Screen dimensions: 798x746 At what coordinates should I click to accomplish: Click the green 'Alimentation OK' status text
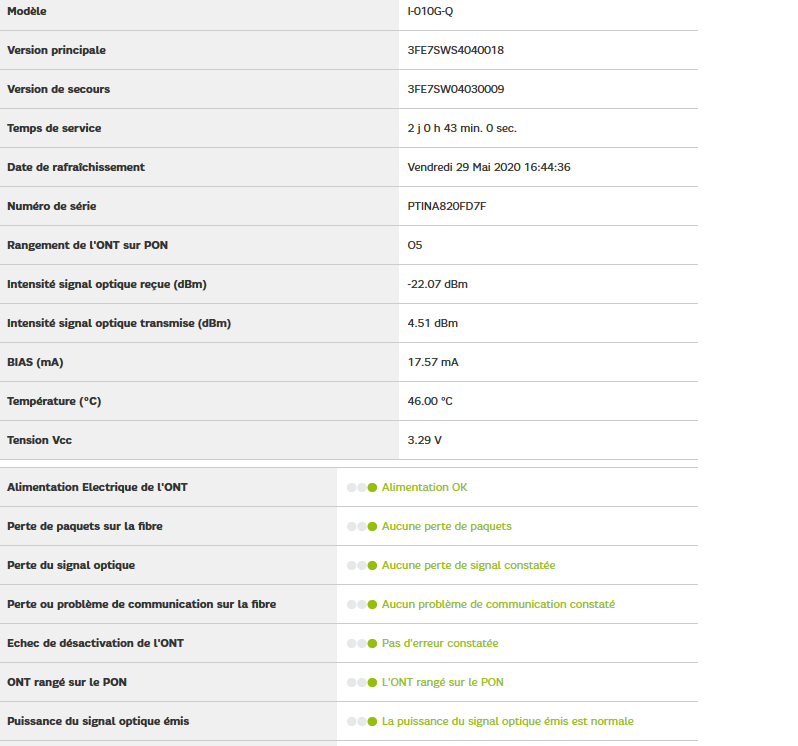click(424, 487)
